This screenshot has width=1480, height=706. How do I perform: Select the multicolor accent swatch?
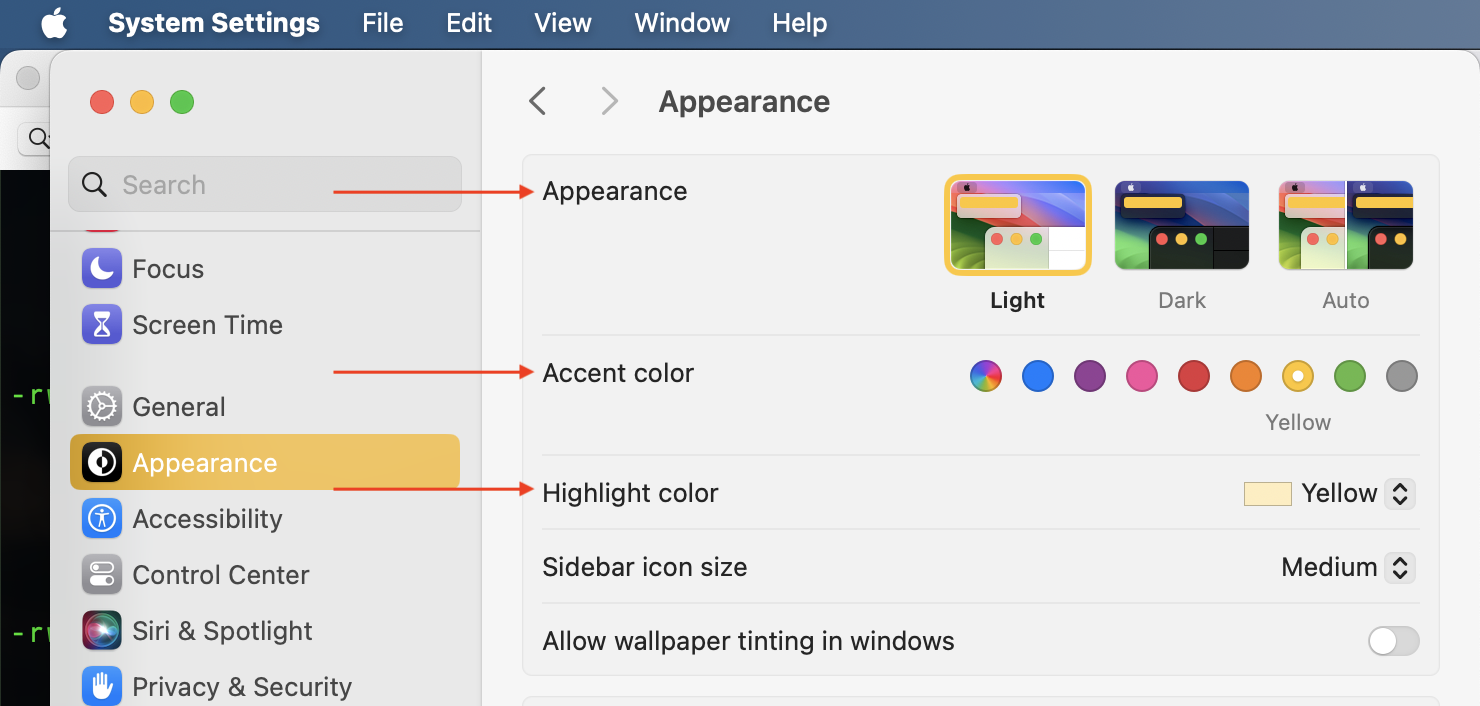tap(986, 376)
